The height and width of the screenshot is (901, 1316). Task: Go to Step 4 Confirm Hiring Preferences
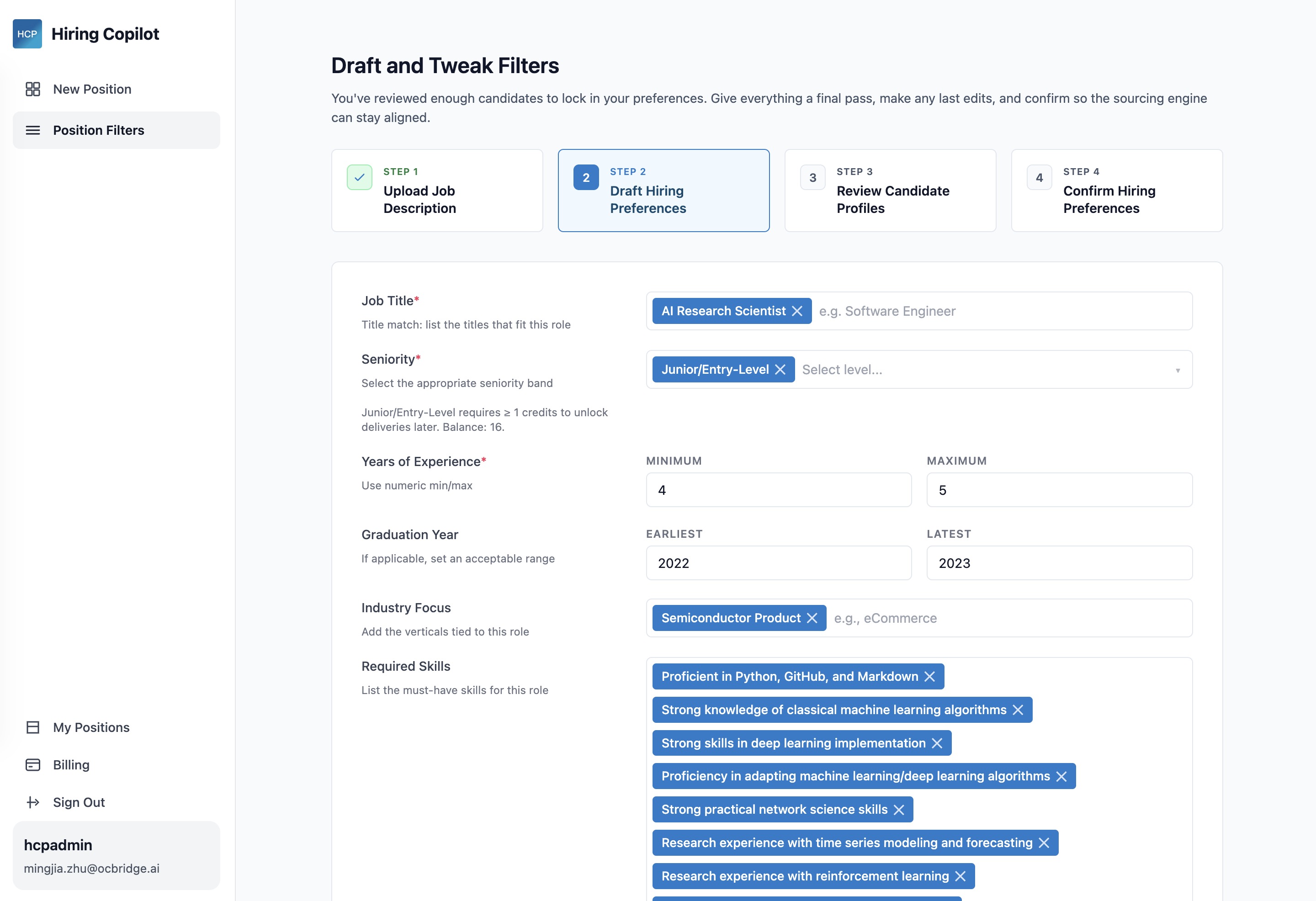tap(1116, 190)
